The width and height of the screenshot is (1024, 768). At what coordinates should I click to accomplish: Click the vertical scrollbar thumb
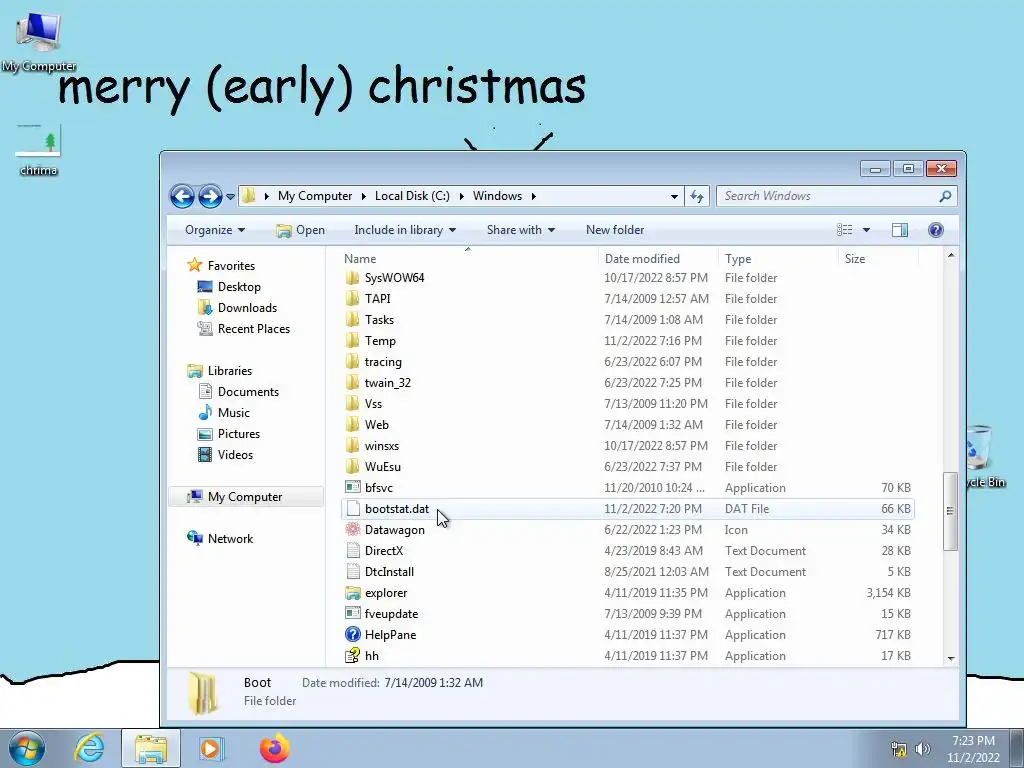951,511
